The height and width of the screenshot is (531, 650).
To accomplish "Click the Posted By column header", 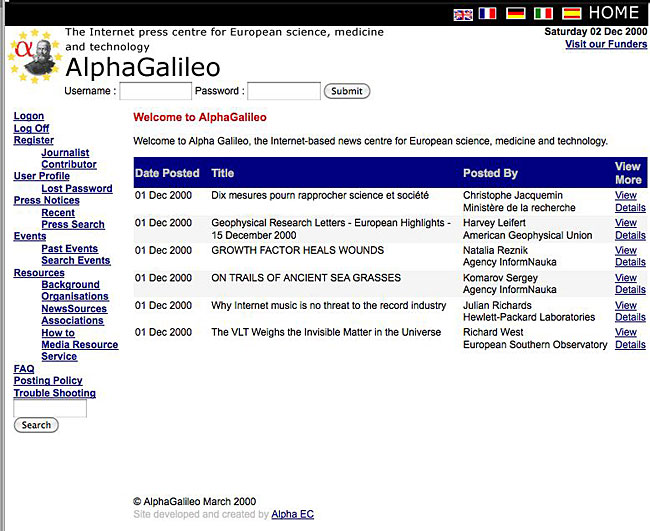I will point(490,173).
